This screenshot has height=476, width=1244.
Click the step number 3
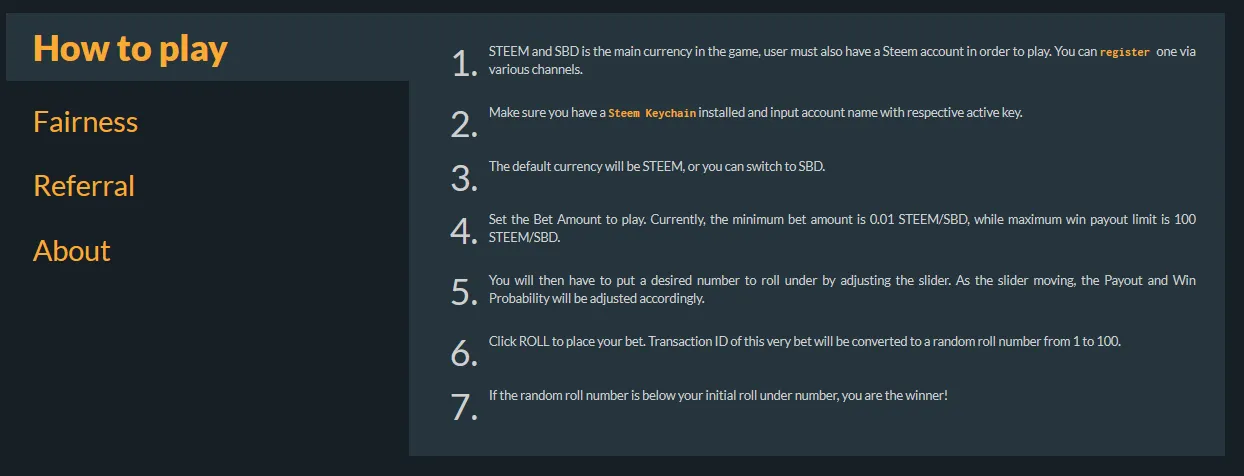[x=464, y=179]
